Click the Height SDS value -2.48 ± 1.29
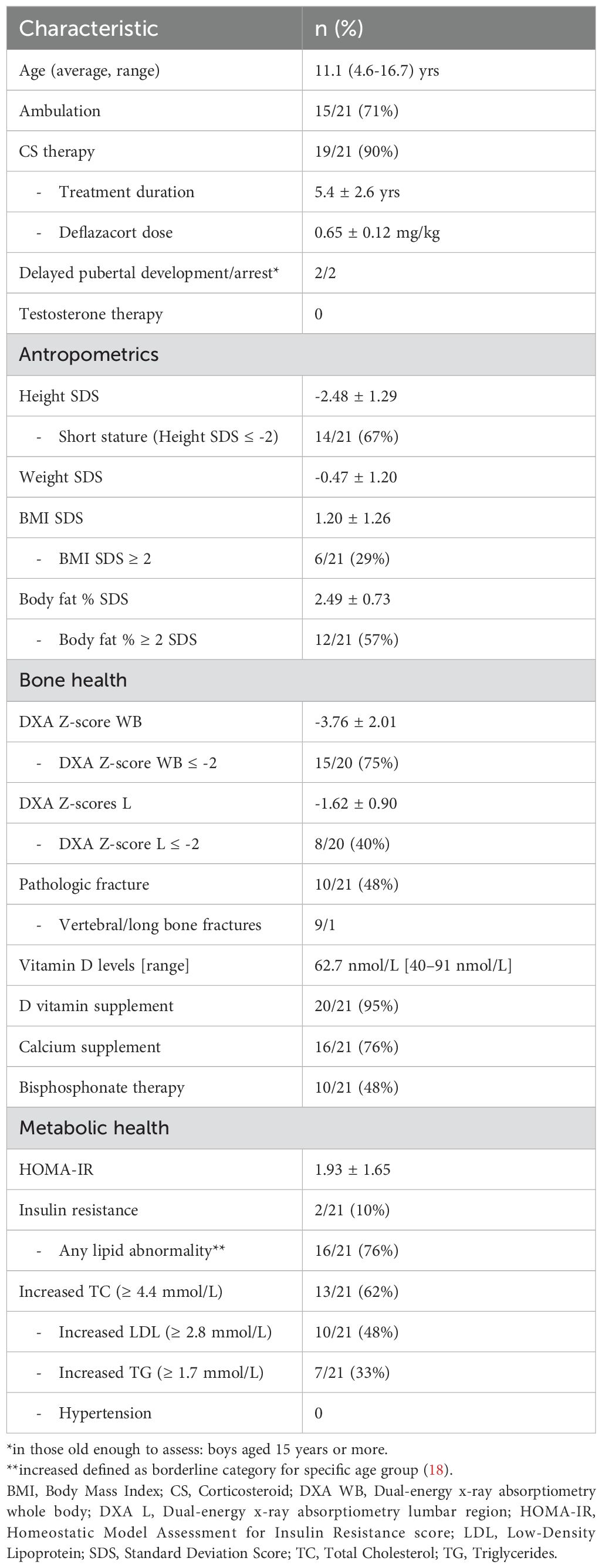602x1568 pixels. 356,396
